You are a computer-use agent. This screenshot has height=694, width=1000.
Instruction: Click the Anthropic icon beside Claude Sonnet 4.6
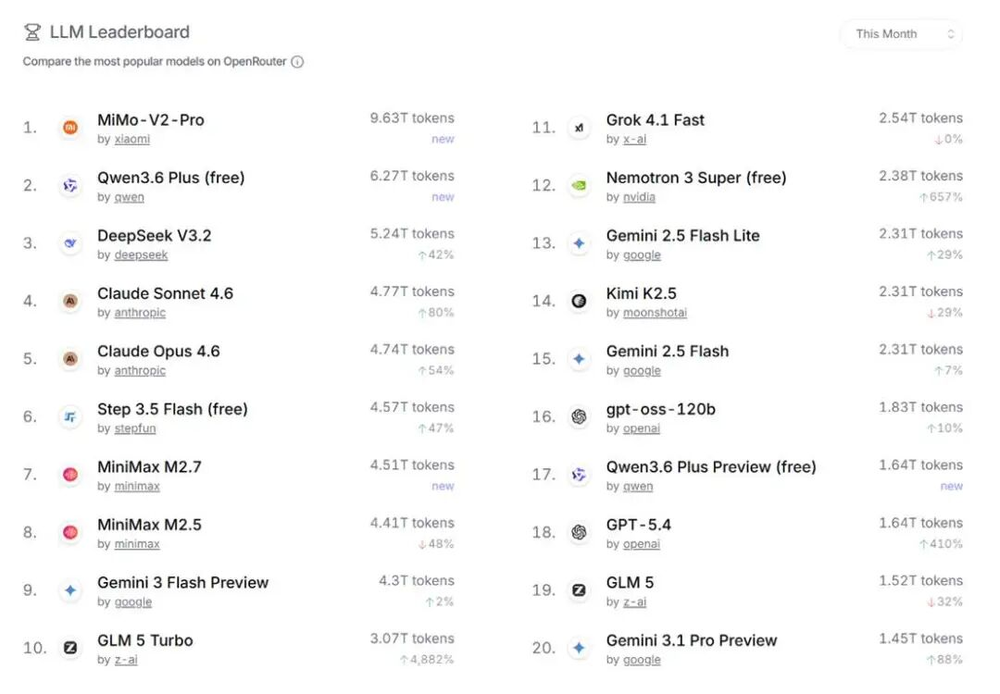tap(70, 301)
